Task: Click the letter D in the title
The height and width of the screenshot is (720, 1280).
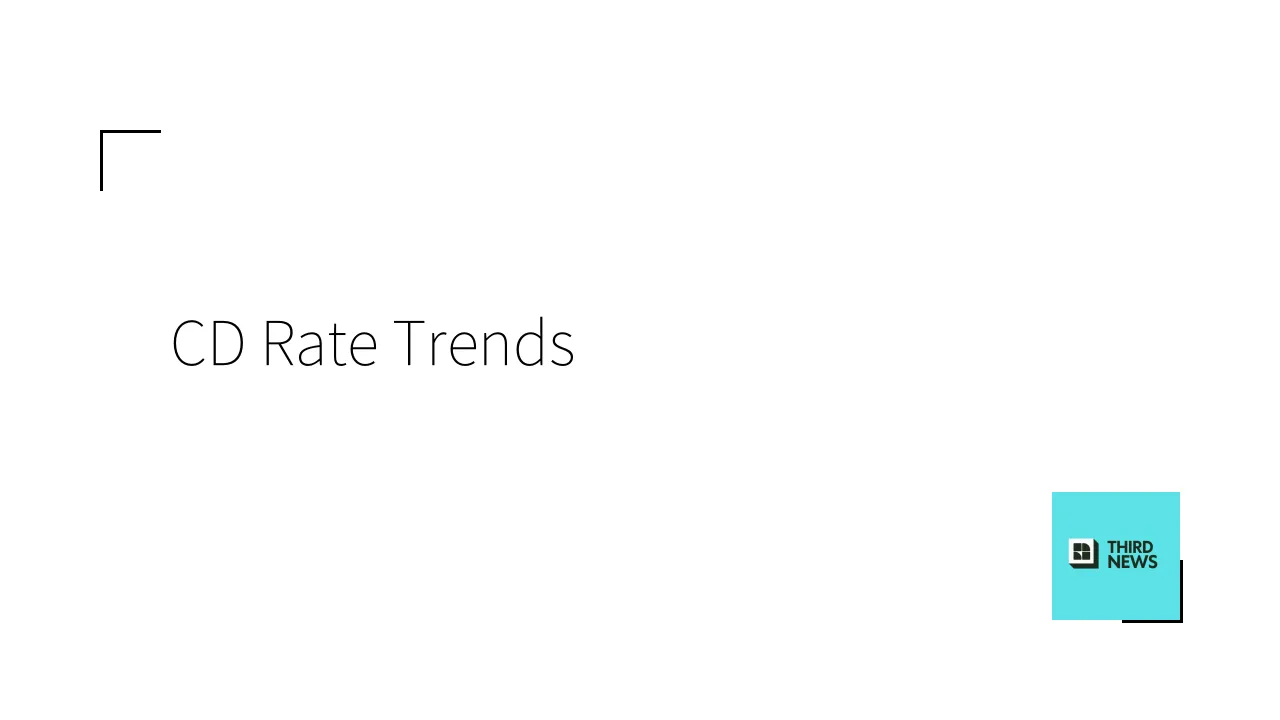Action: (x=227, y=344)
